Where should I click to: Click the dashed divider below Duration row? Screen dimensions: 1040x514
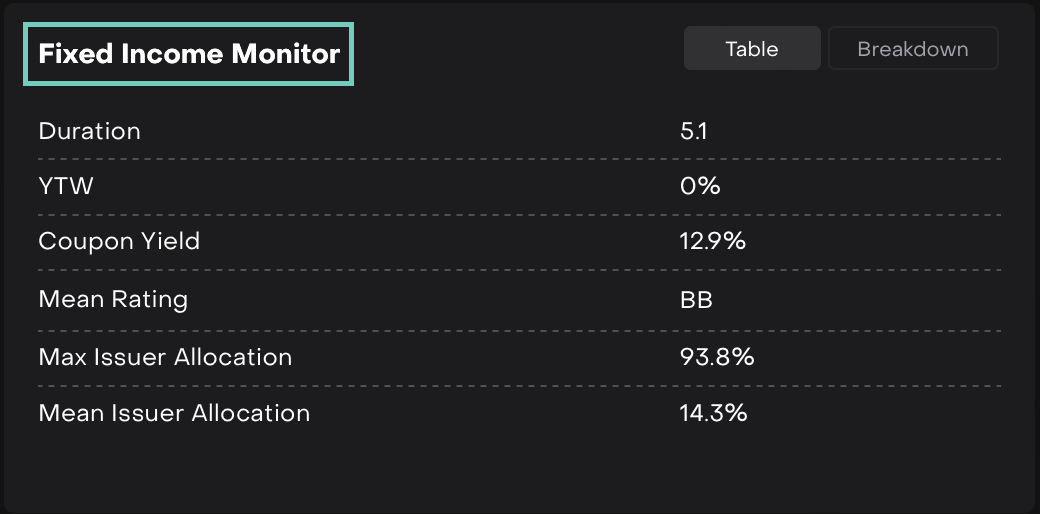(519, 158)
